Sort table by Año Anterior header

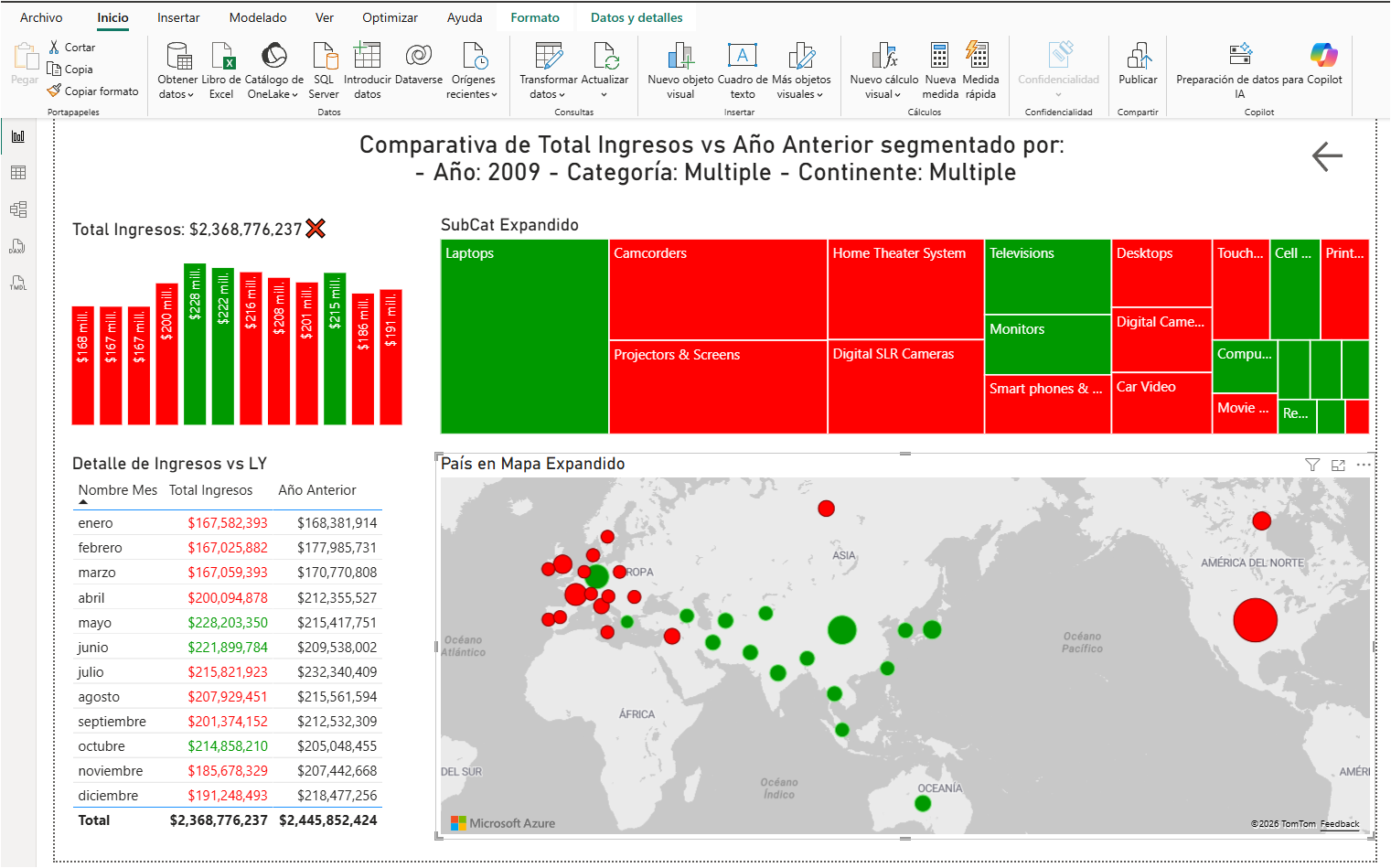tap(317, 490)
